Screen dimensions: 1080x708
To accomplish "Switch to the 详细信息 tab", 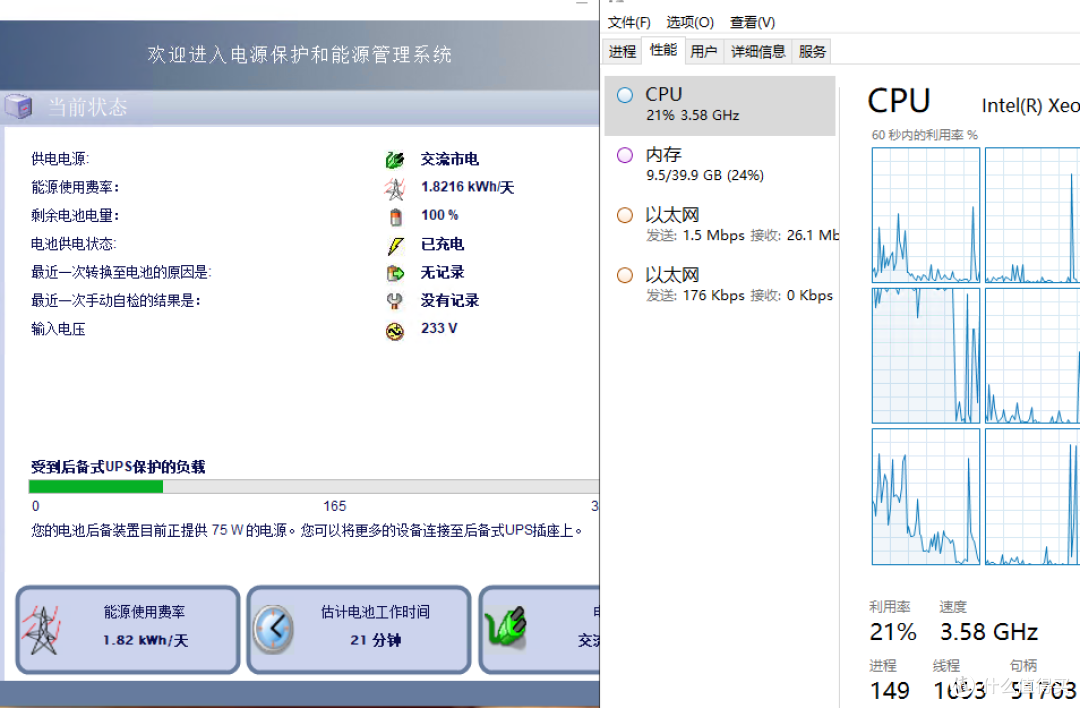I will (x=758, y=51).
